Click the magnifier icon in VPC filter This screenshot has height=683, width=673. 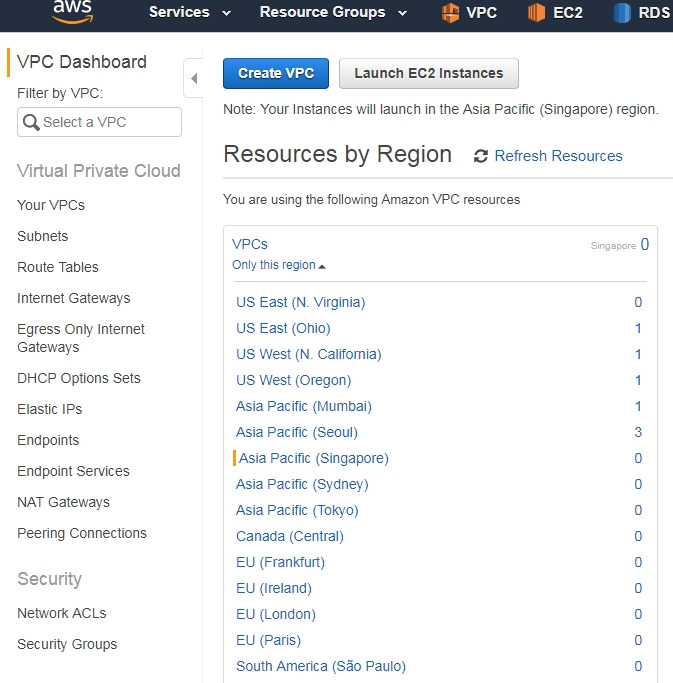[31, 122]
